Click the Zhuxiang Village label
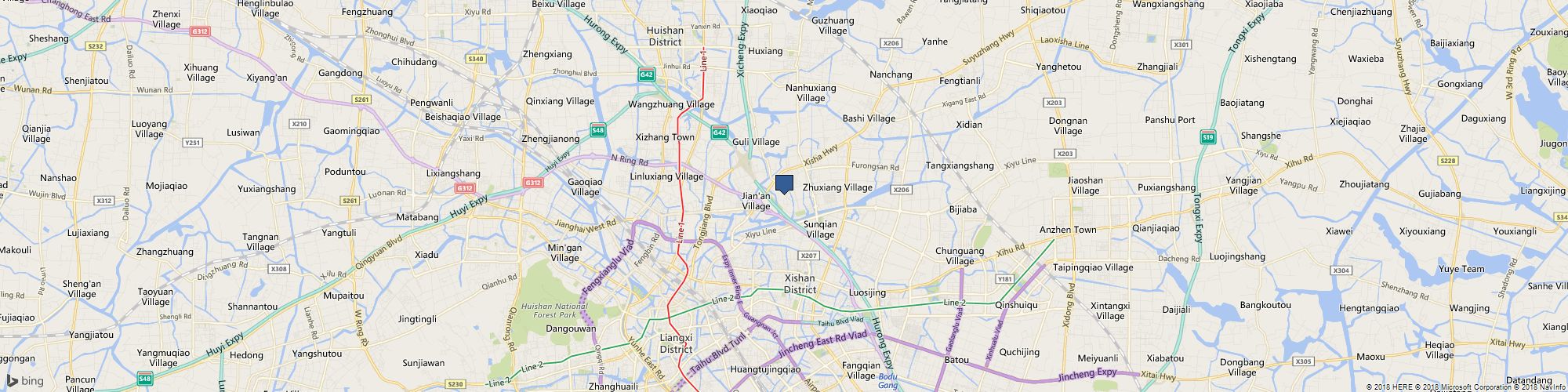 click(837, 187)
